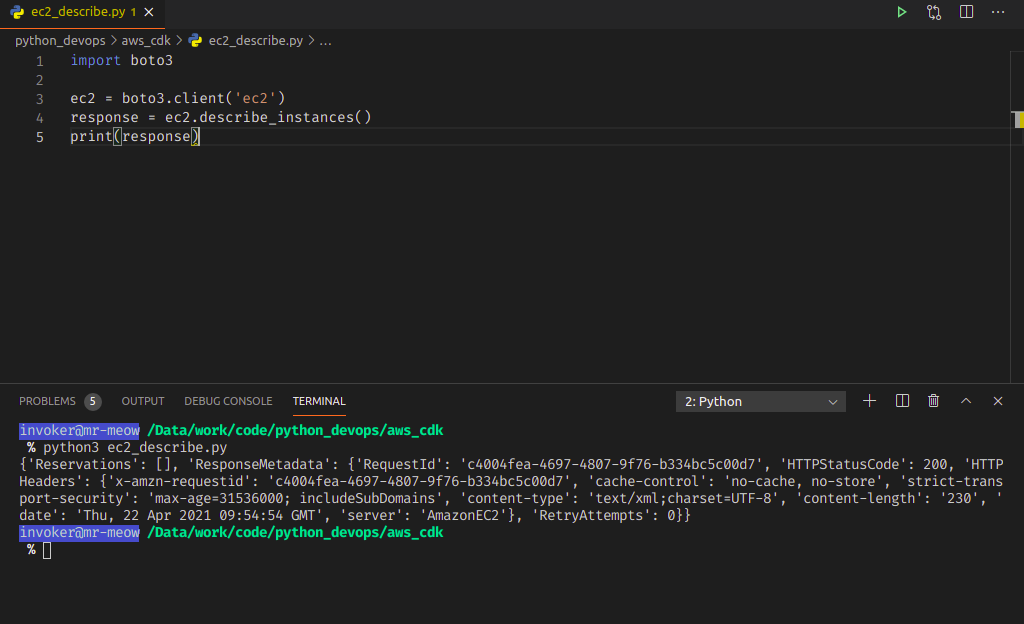Select the TERMINAL panel tab
Viewport: 1024px width, 624px height.
tap(319, 401)
